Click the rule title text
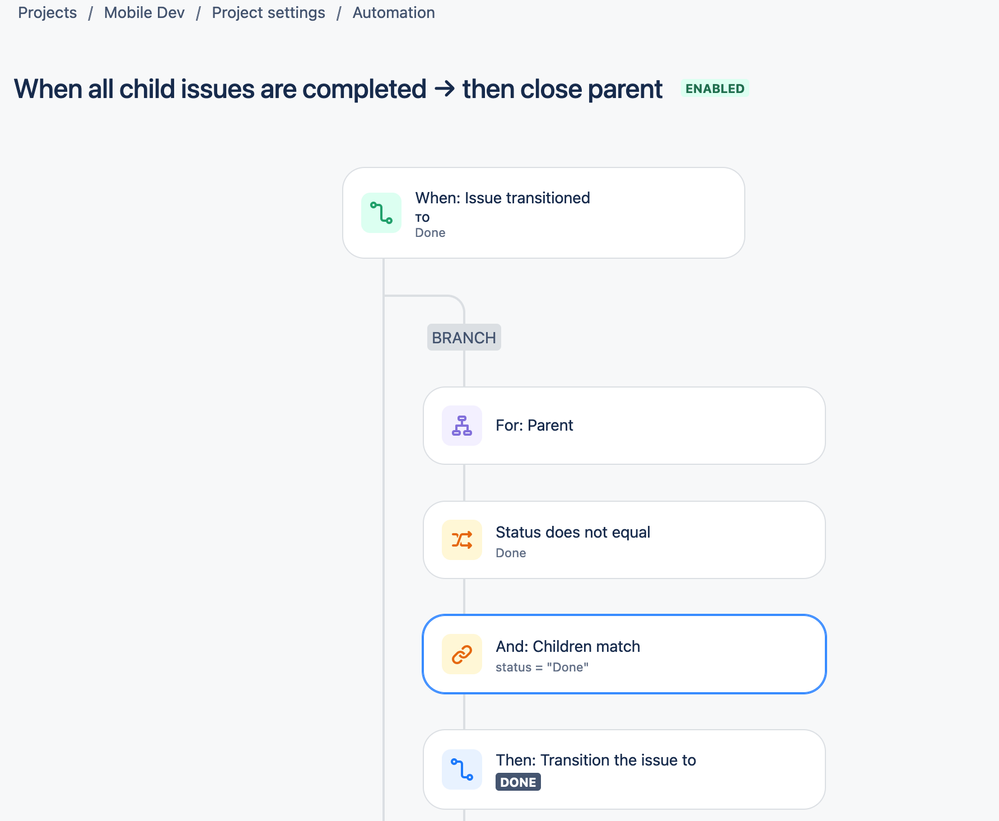 pos(338,89)
